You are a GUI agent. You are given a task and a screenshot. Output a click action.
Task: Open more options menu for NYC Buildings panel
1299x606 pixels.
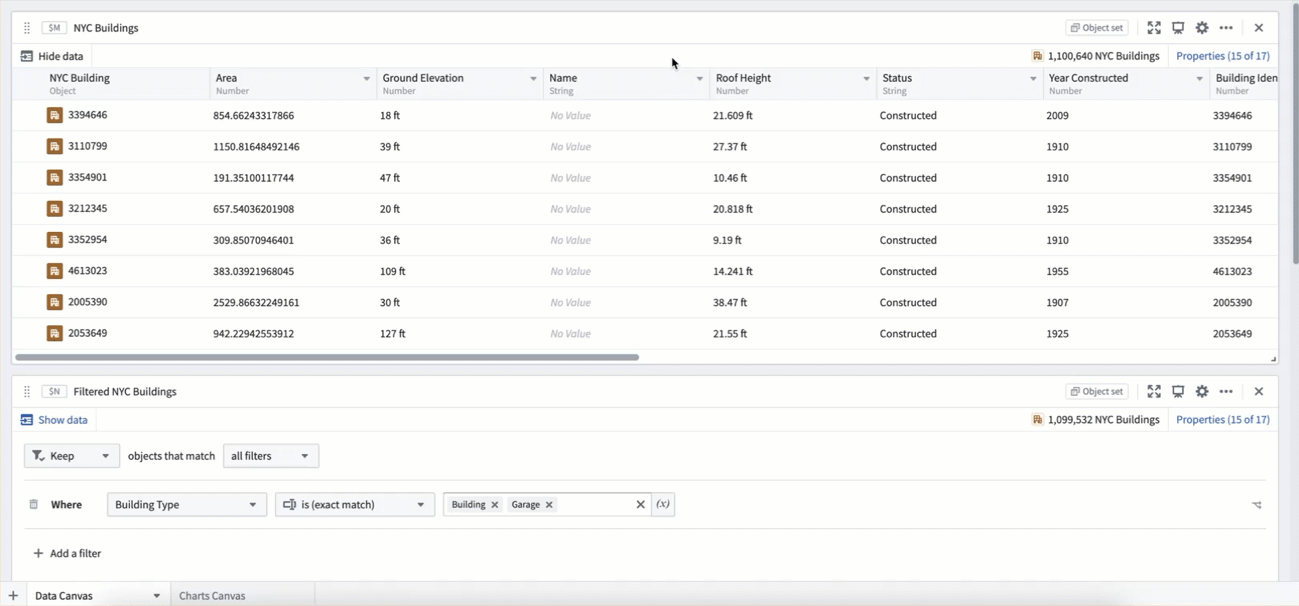(x=1226, y=28)
